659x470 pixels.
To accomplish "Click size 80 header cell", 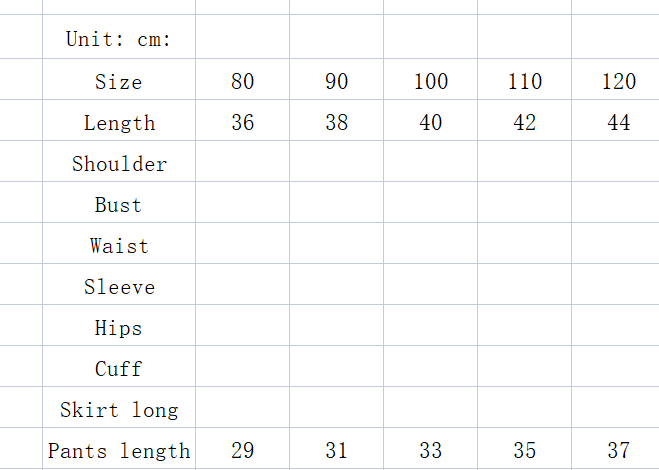I will pyautogui.click(x=242, y=81).
